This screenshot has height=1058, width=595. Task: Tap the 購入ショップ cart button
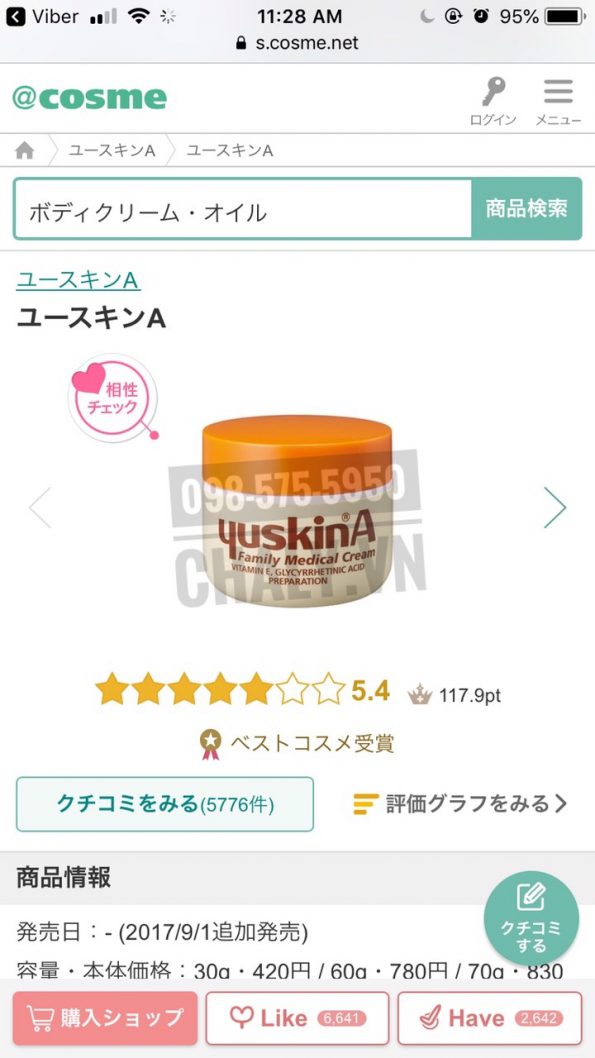[105, 1018]
